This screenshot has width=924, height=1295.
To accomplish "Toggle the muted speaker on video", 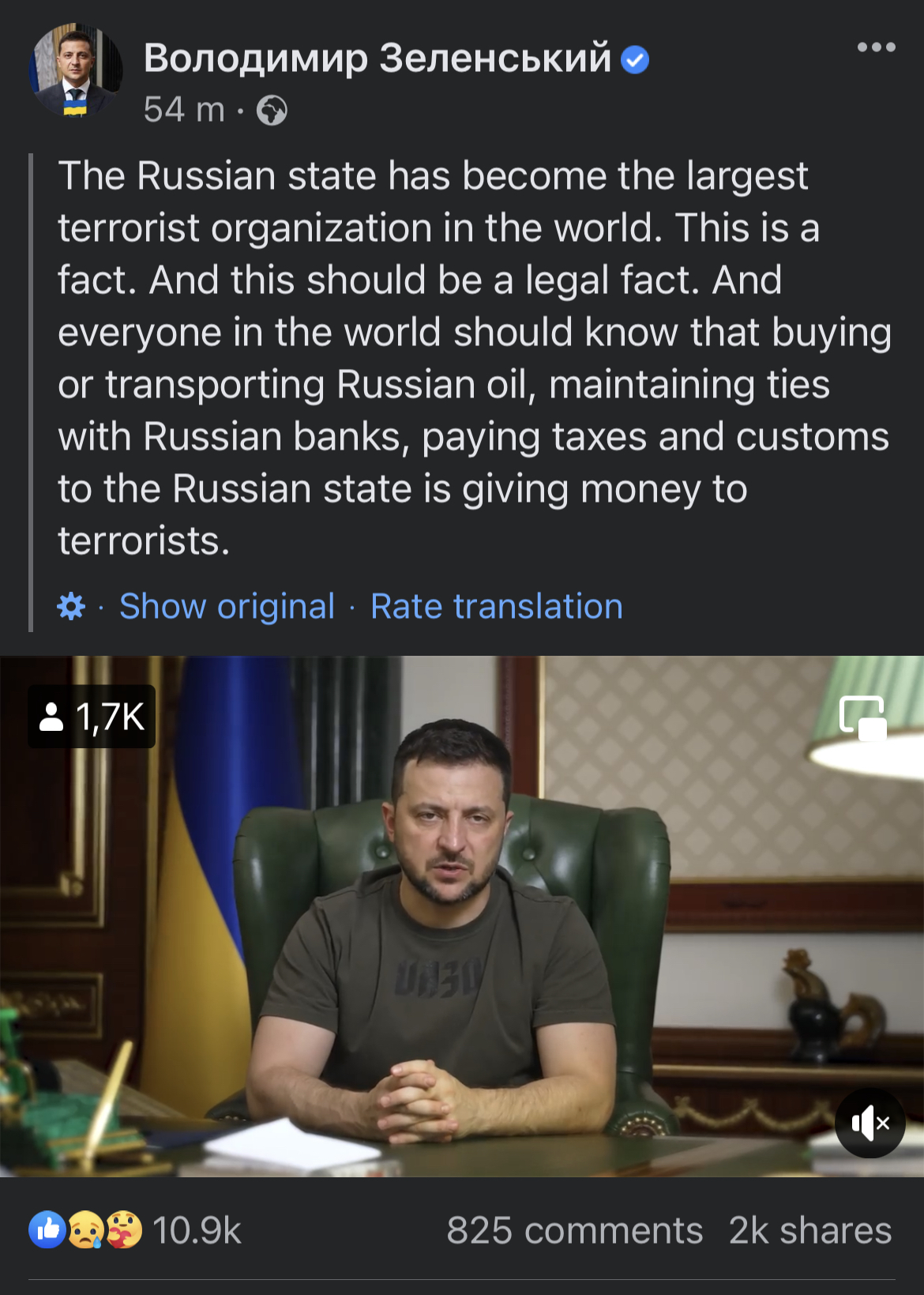I will click(x=870, y=1123).
